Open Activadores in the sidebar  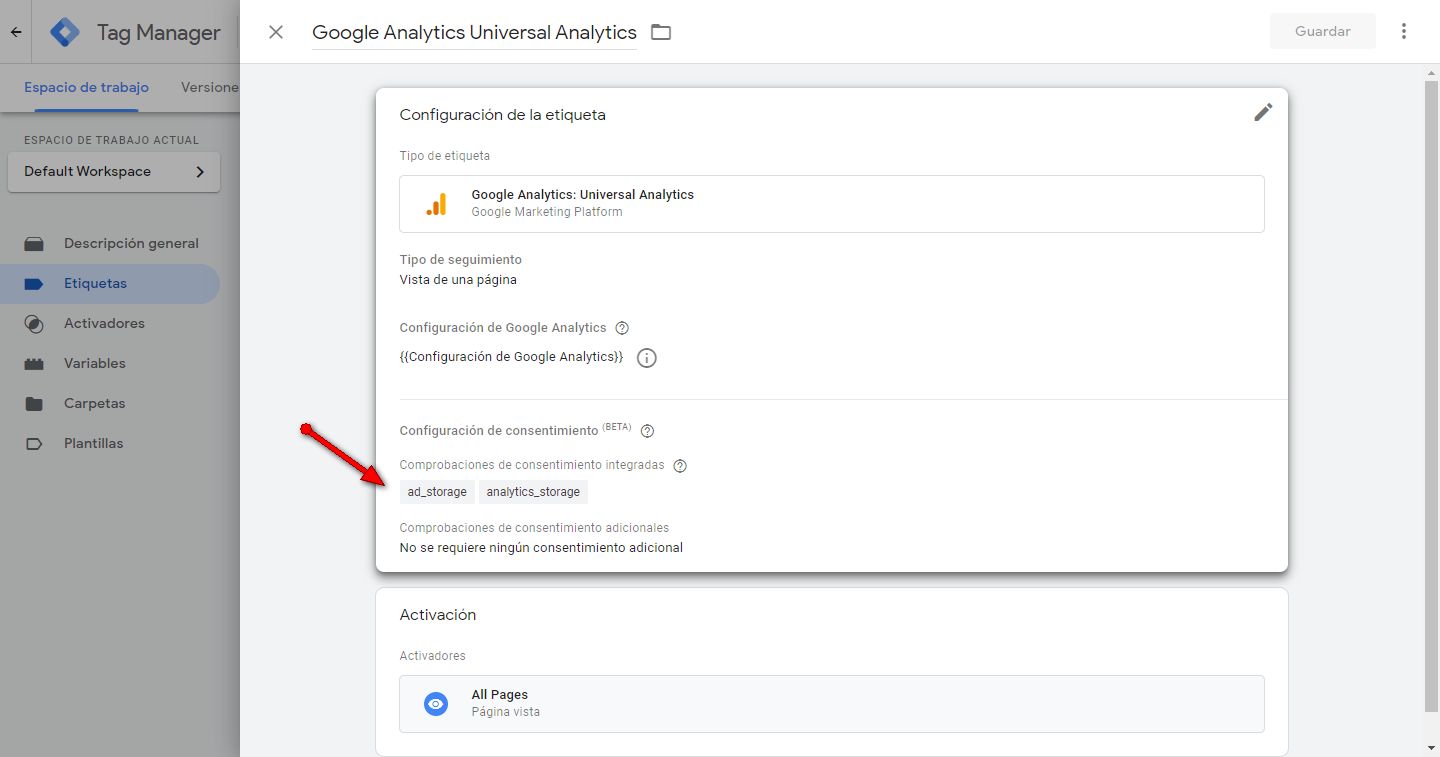104,324
